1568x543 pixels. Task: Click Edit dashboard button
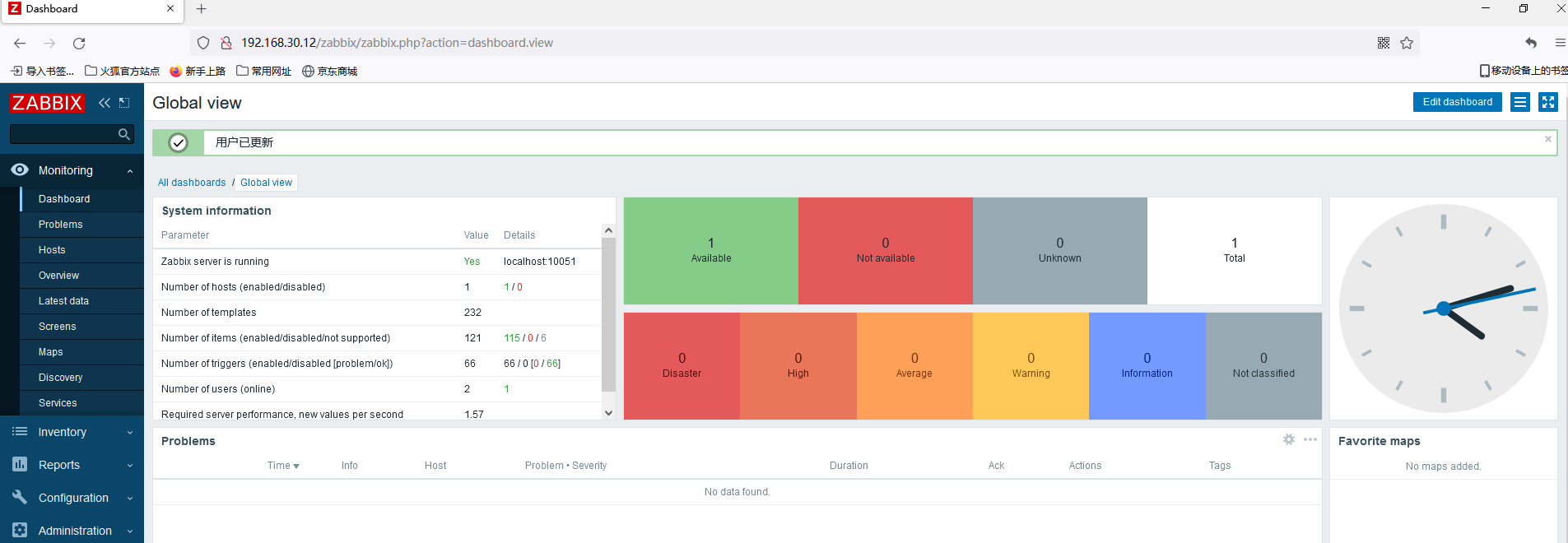tap(1457, 102)
